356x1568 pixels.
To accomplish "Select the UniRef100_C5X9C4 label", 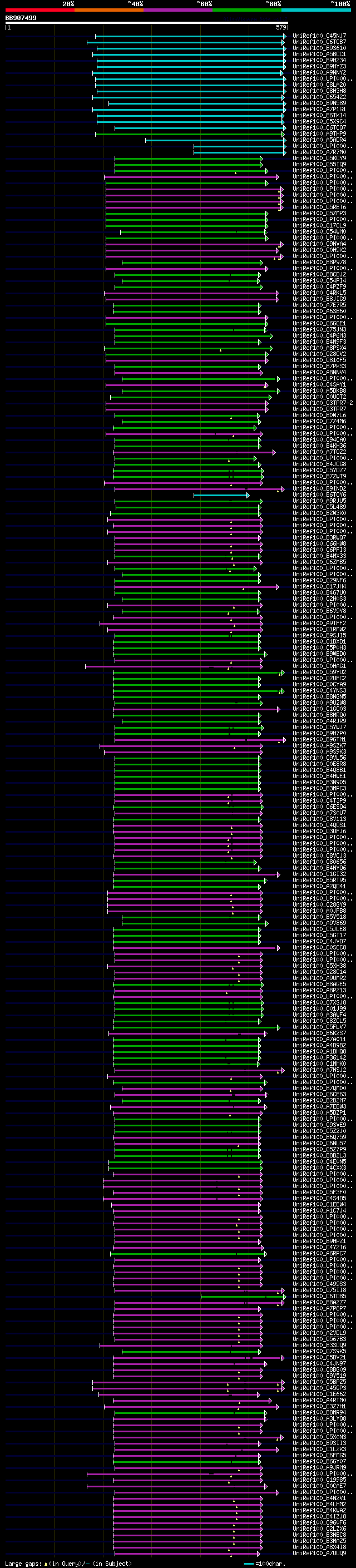I will click(319, 121).
